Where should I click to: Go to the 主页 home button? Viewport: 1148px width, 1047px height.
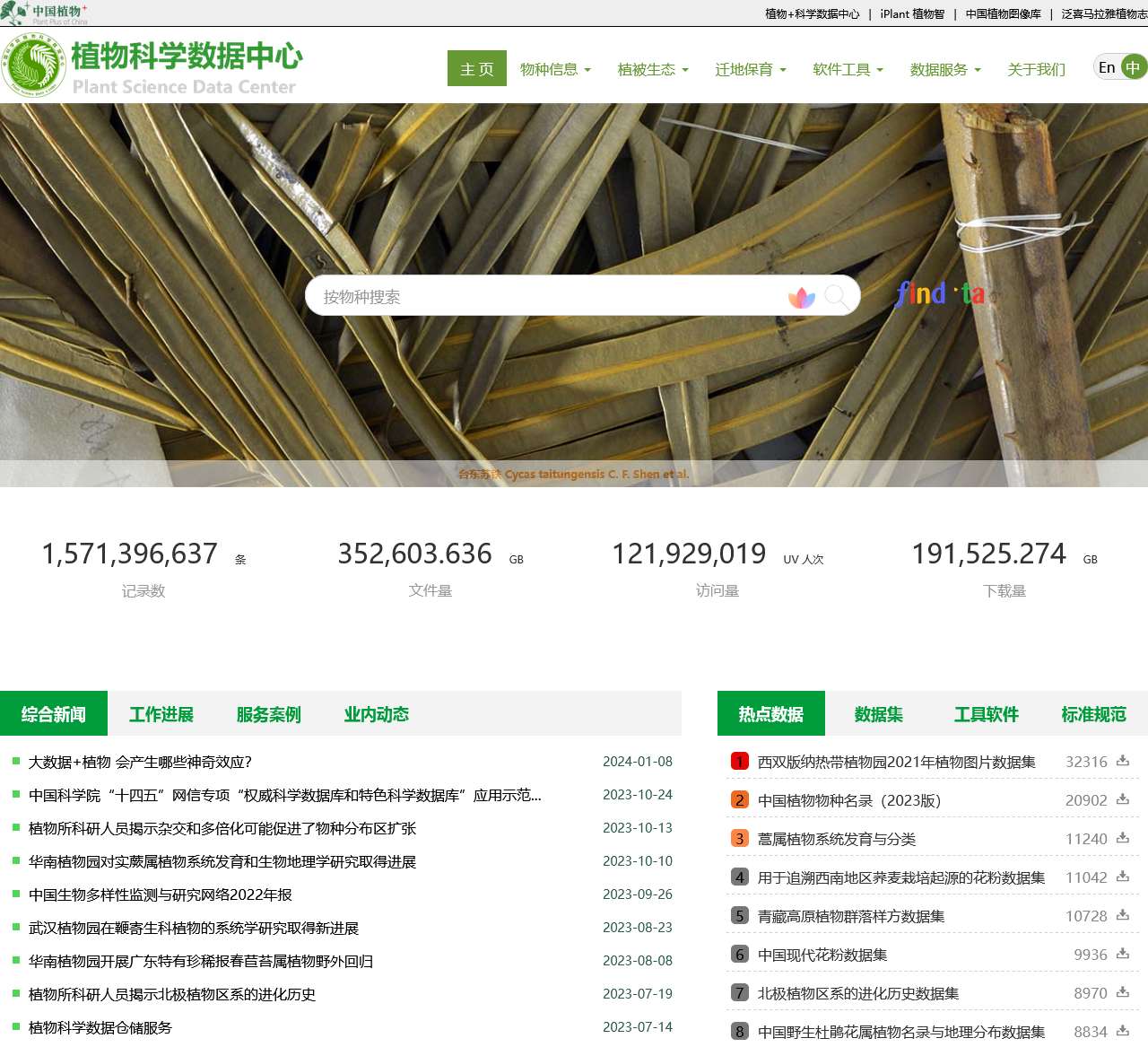point(477,69)
